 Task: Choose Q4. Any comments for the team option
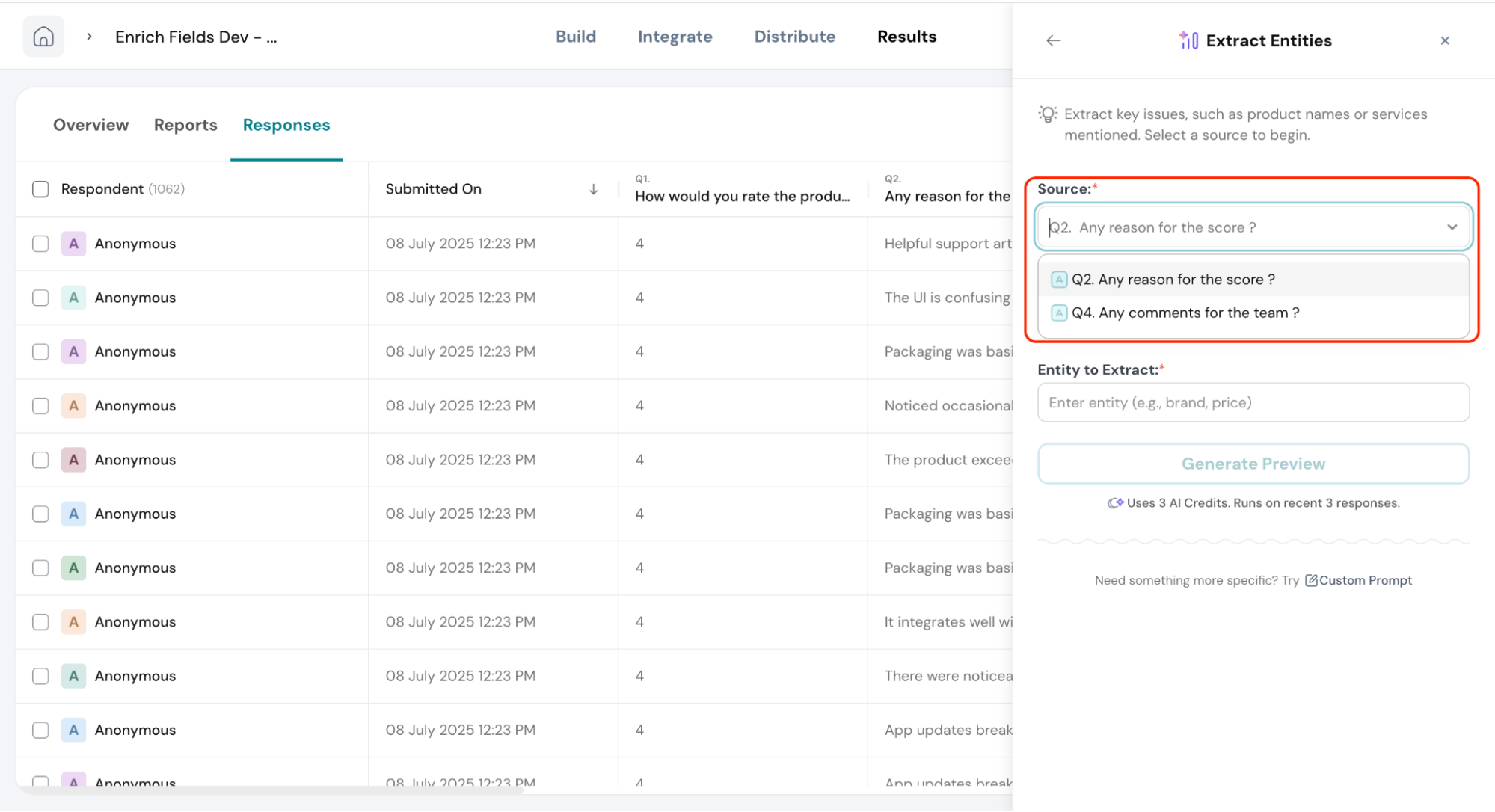pos(1185,313)
